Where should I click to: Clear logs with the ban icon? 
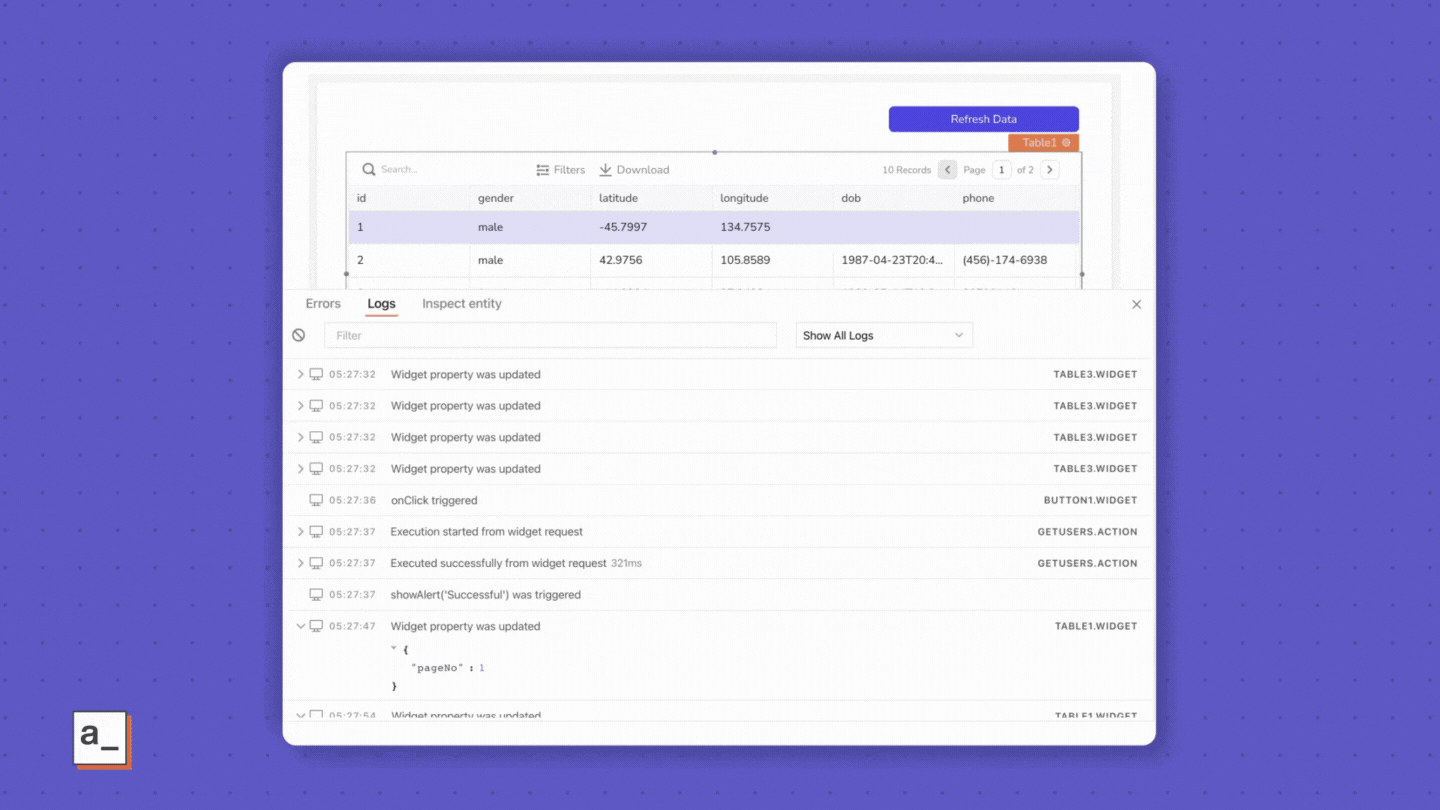tap(299, 335)
